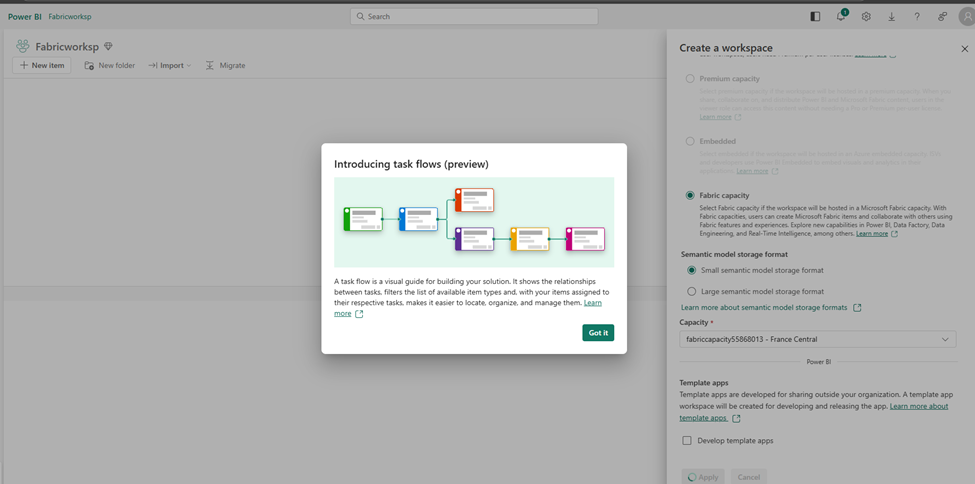Open the user account avatar
The image size is (975, 484).
click(965, 17)
